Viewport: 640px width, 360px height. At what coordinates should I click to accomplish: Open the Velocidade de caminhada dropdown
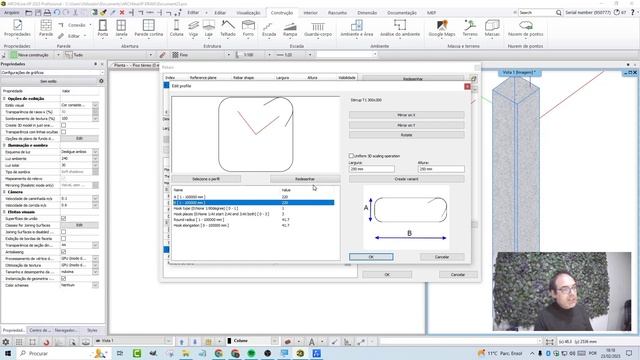pos(95,198)
